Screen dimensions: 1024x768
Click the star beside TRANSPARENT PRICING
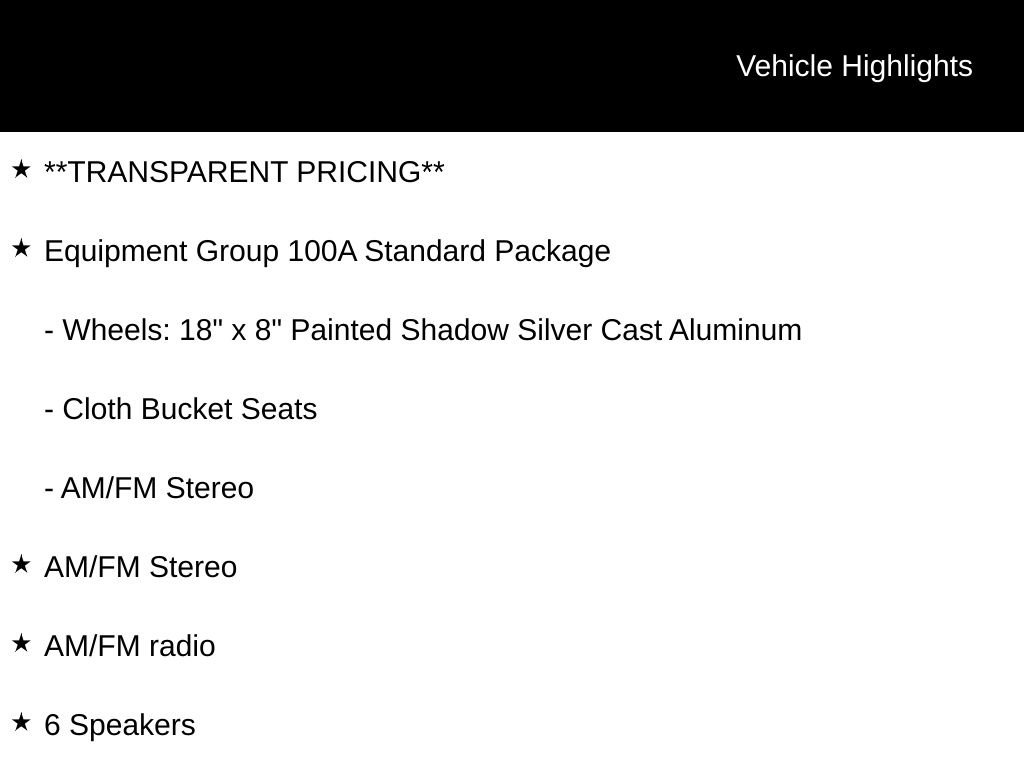click(x=21, y=169)
